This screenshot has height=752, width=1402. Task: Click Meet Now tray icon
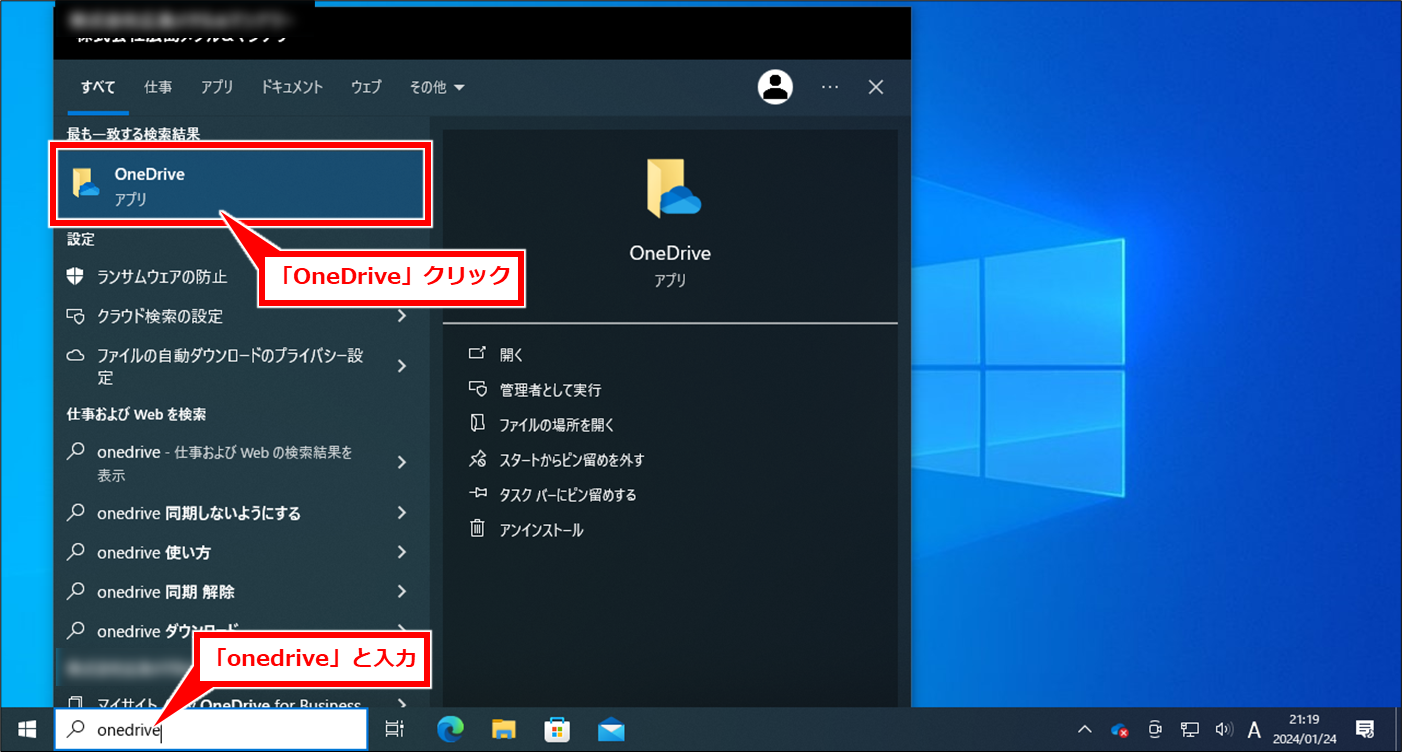point(1155,729)
